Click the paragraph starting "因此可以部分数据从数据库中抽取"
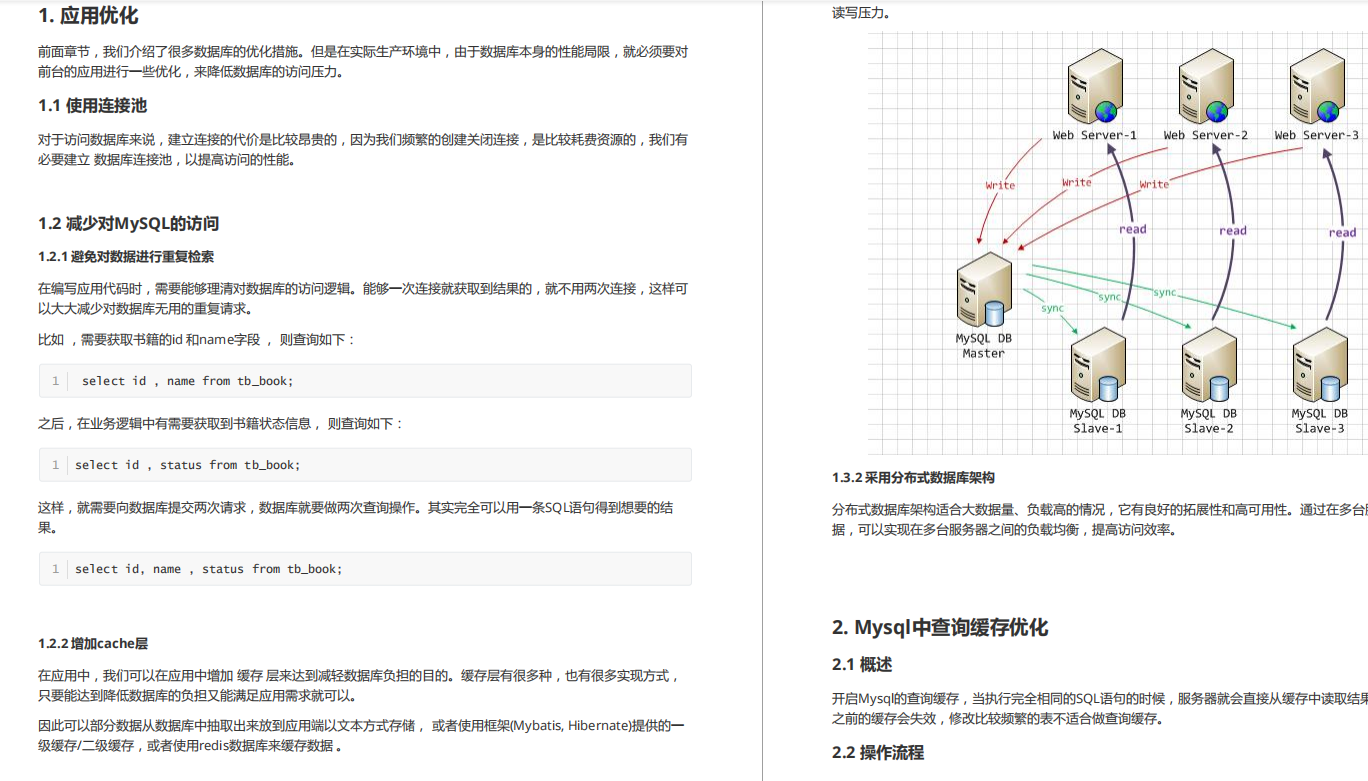Viewport: 1368px width, 781px height. coord(362,735)
